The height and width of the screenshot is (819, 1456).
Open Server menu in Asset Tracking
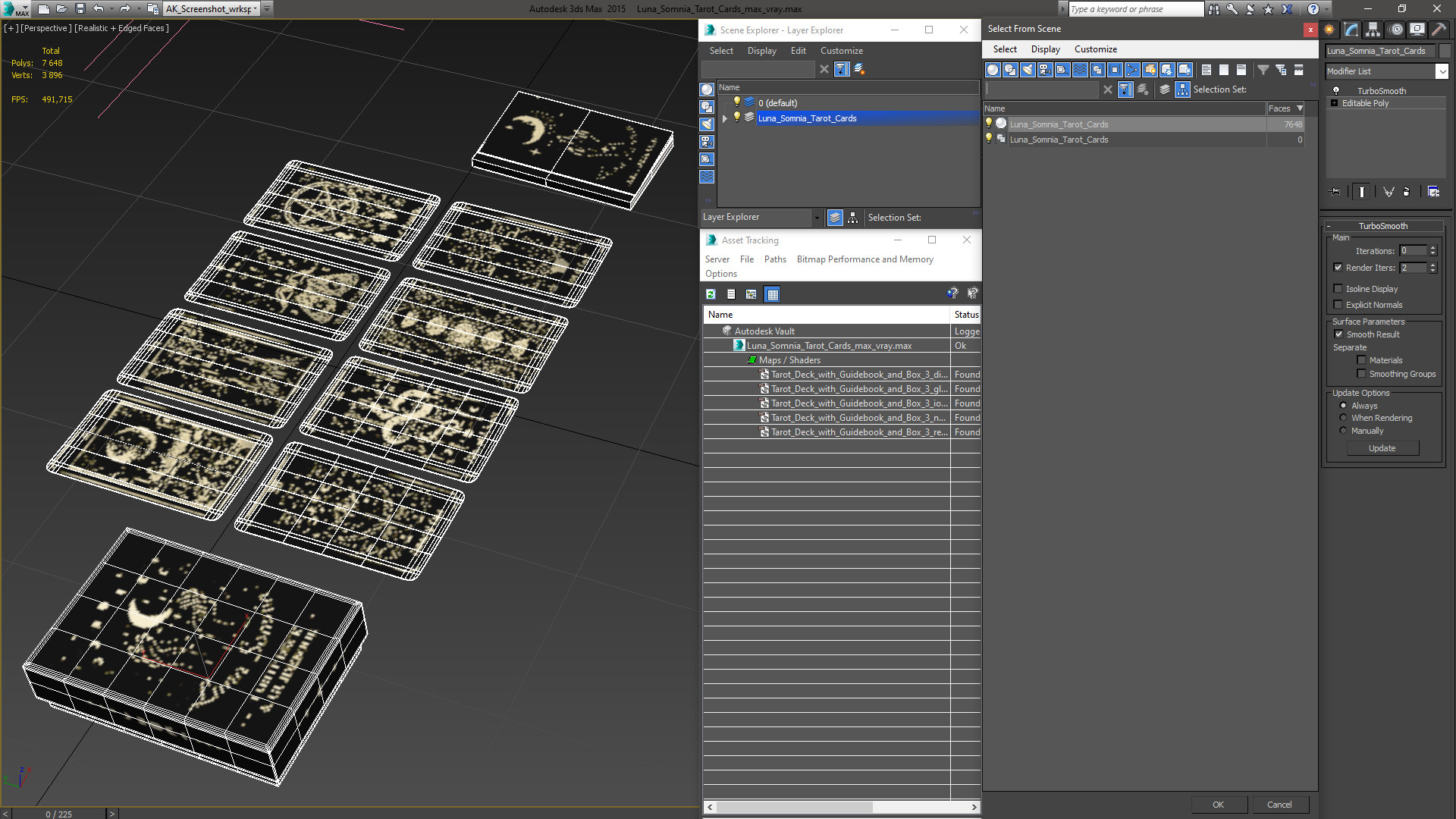tap(717, 259)
